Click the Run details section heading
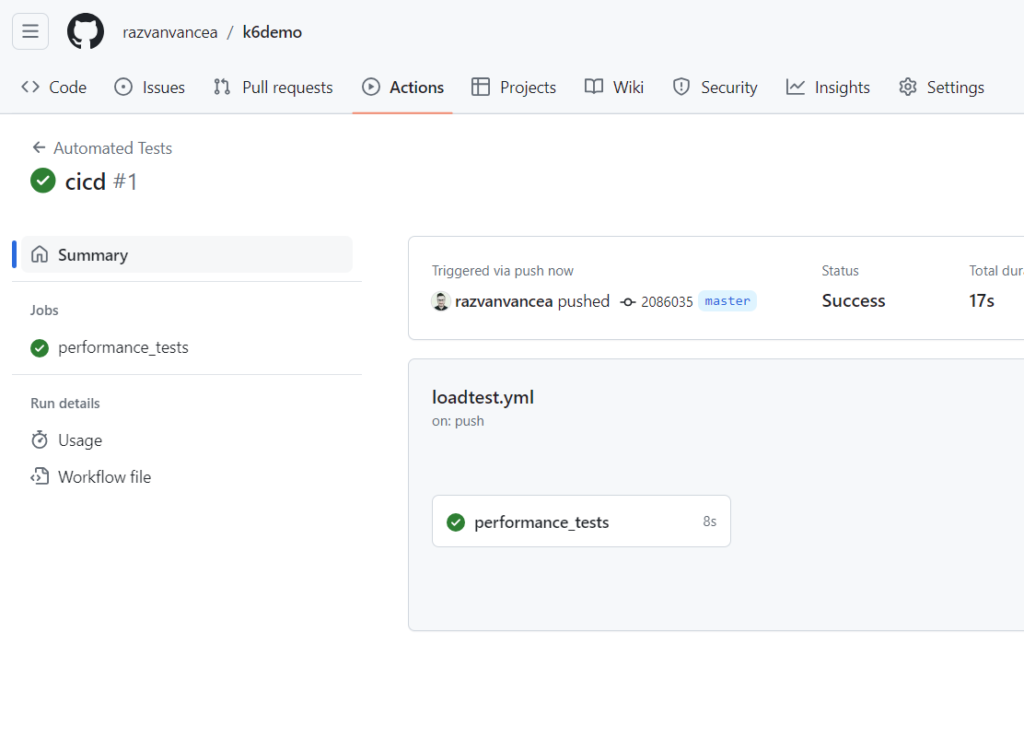 click(65, 403)
